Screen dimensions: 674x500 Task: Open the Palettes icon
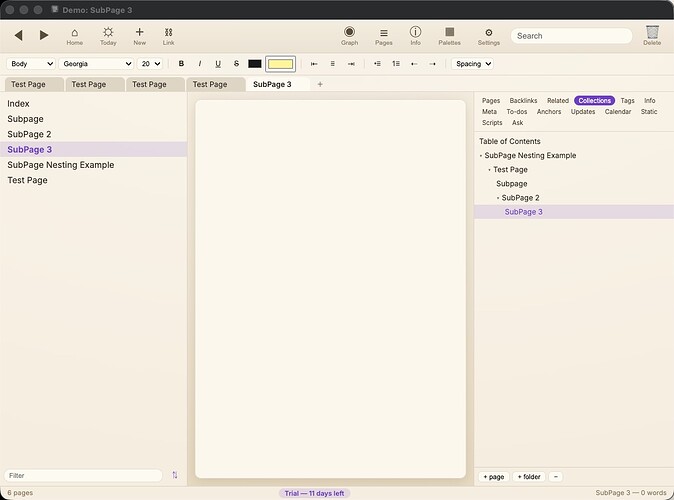(449, 32)
